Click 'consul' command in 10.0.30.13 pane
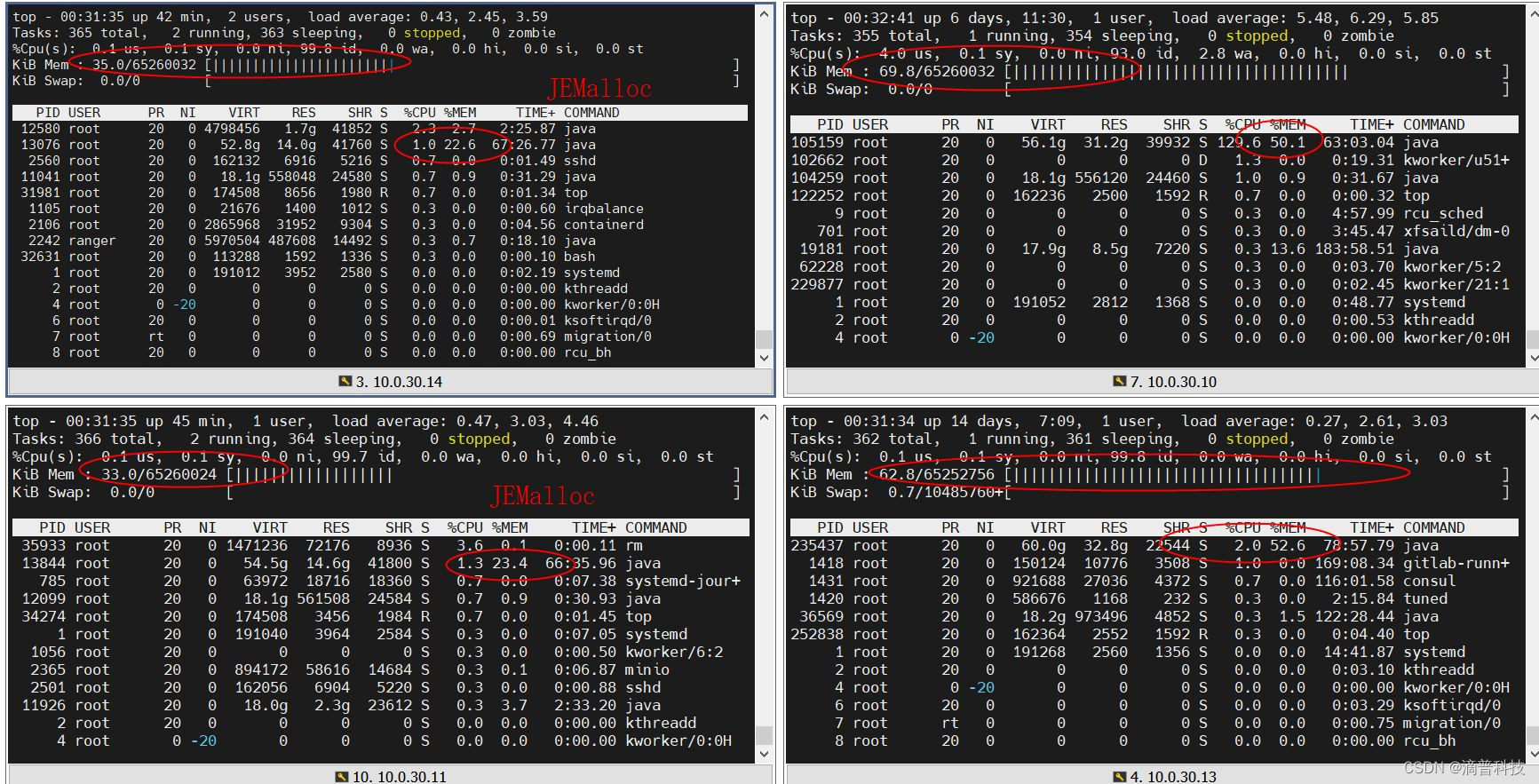This screenshot has height=784, width=1539. coord(1430,581)
